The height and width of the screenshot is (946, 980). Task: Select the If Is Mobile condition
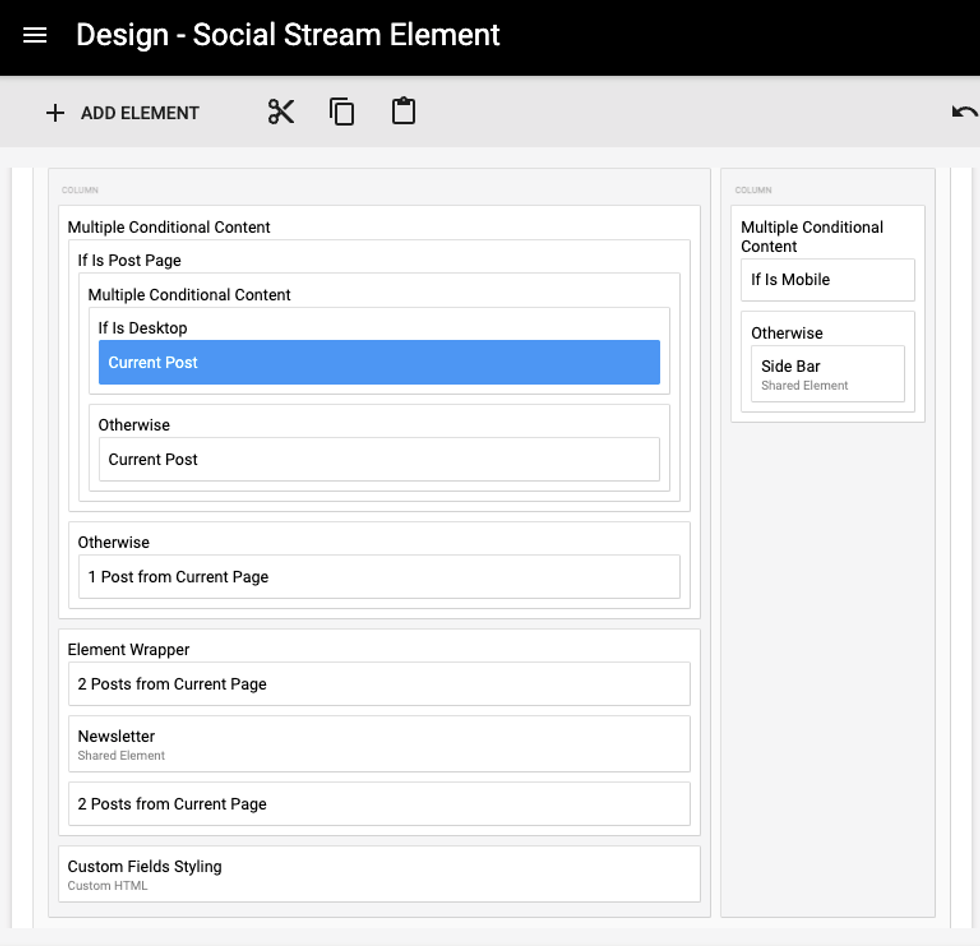click(x=827, y=280)
